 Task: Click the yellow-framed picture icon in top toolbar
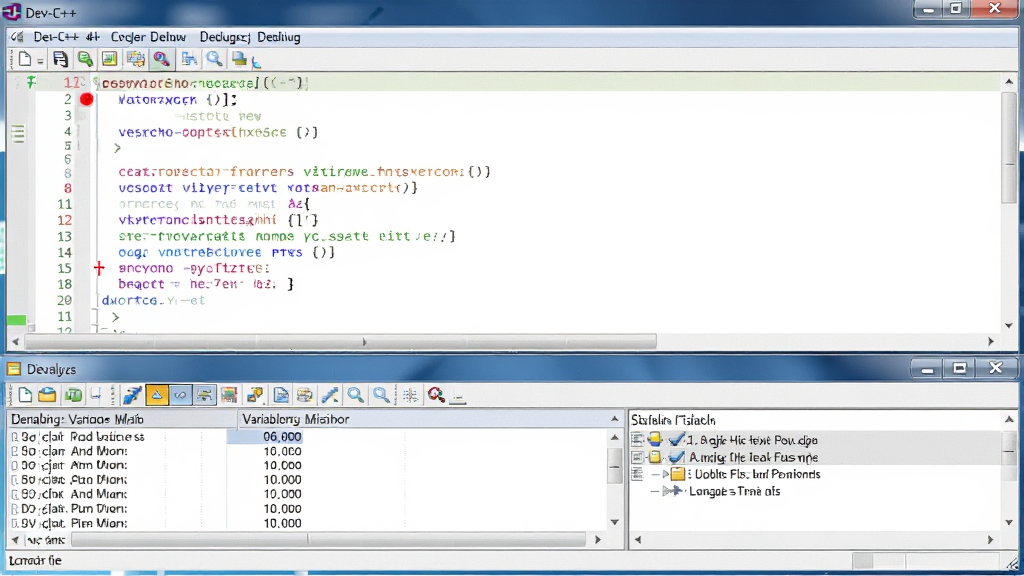click(110, 59)
